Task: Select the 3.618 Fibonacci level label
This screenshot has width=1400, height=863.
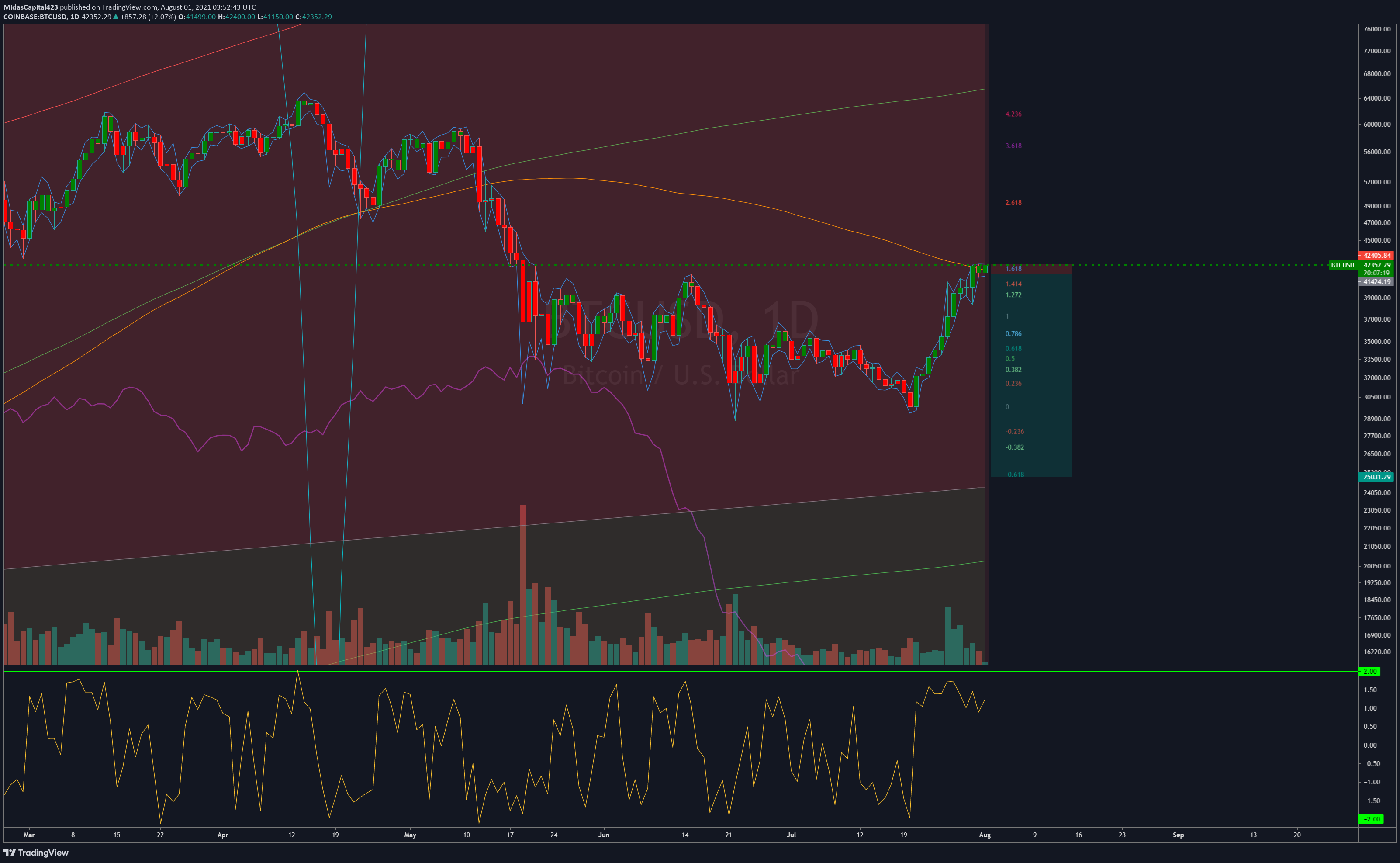Action: tap(1013, 146)
